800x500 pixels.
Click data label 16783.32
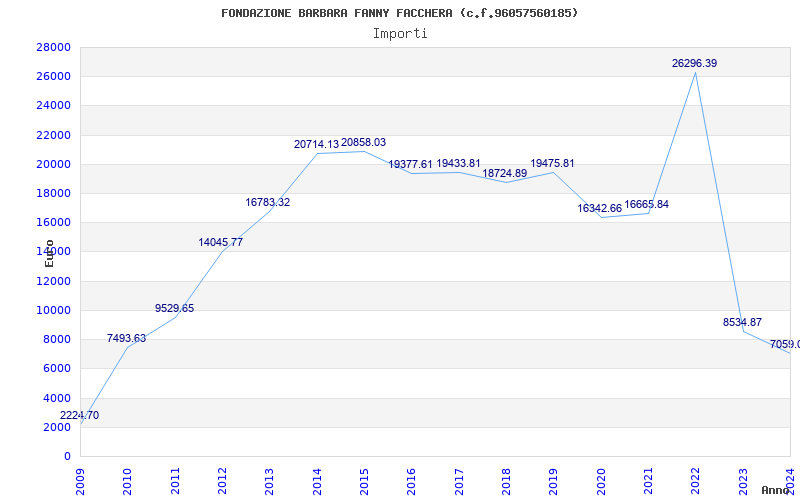pyautogui.click(x=268, y=202)
